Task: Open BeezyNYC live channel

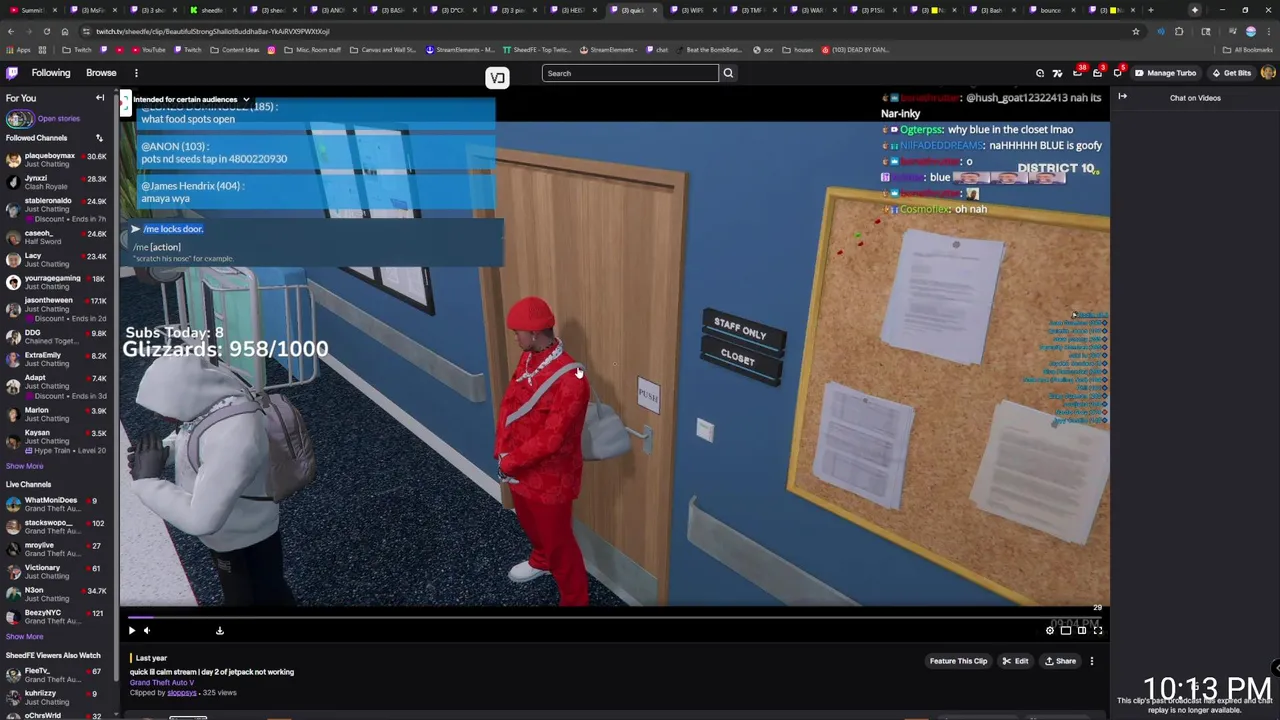Action: pos(57,617)
